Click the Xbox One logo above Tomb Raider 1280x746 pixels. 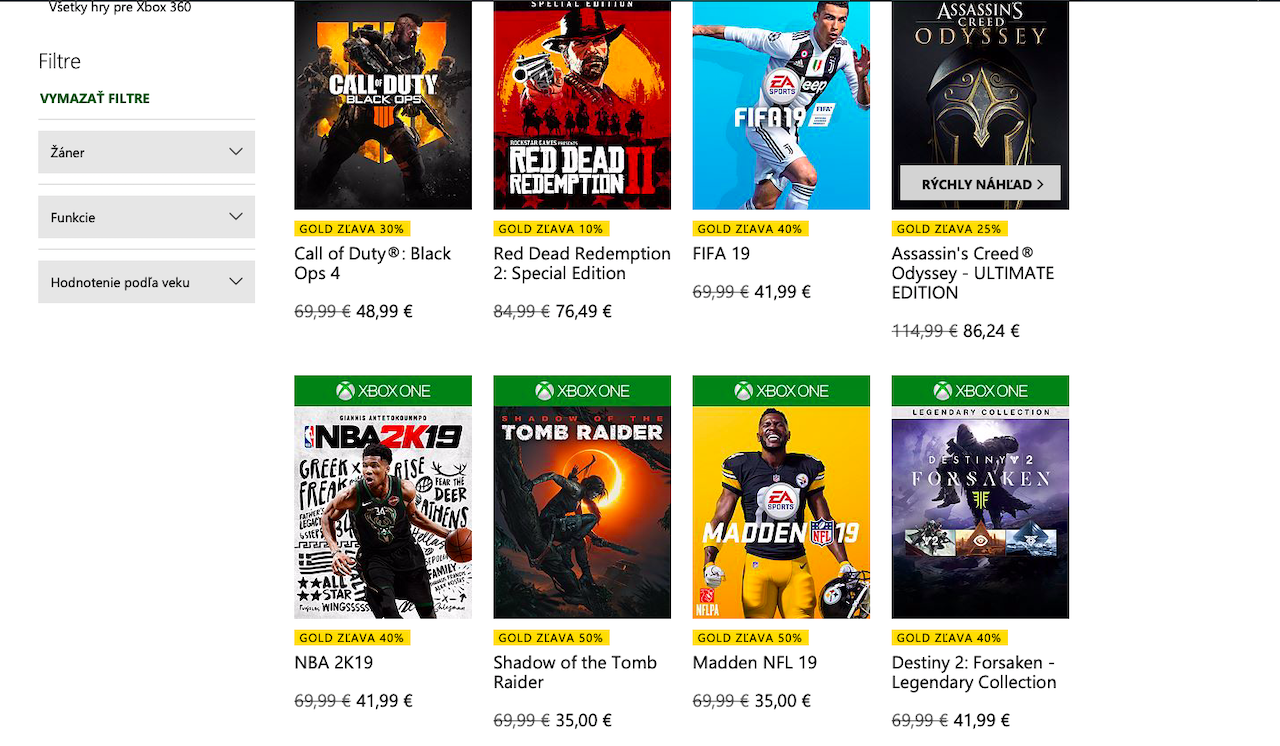point(582,391)
